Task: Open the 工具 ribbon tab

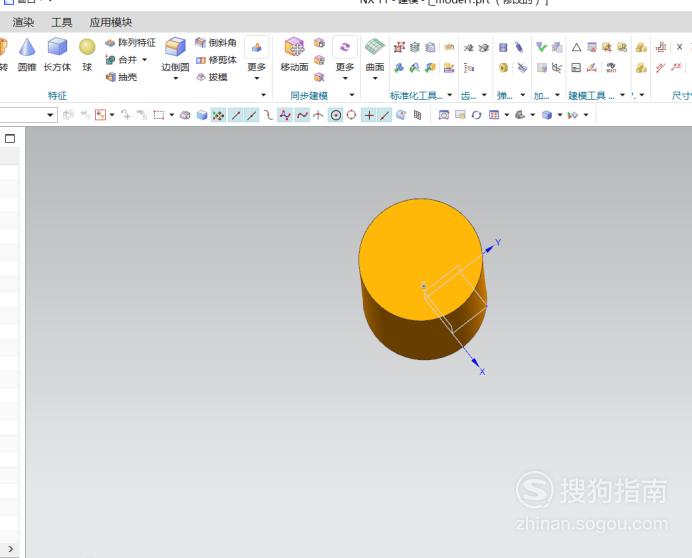Action: (x=61, y=22)
